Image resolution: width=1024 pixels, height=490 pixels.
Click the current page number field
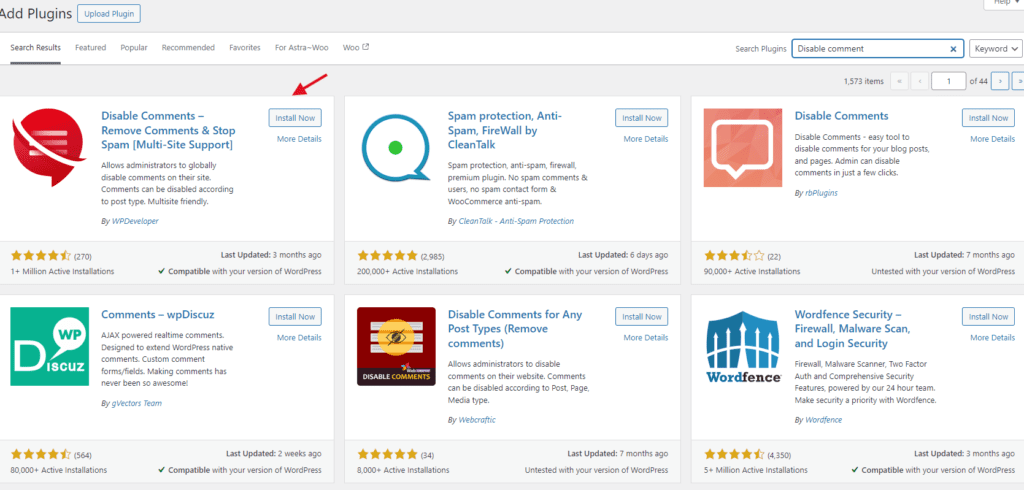pos(949,81)
